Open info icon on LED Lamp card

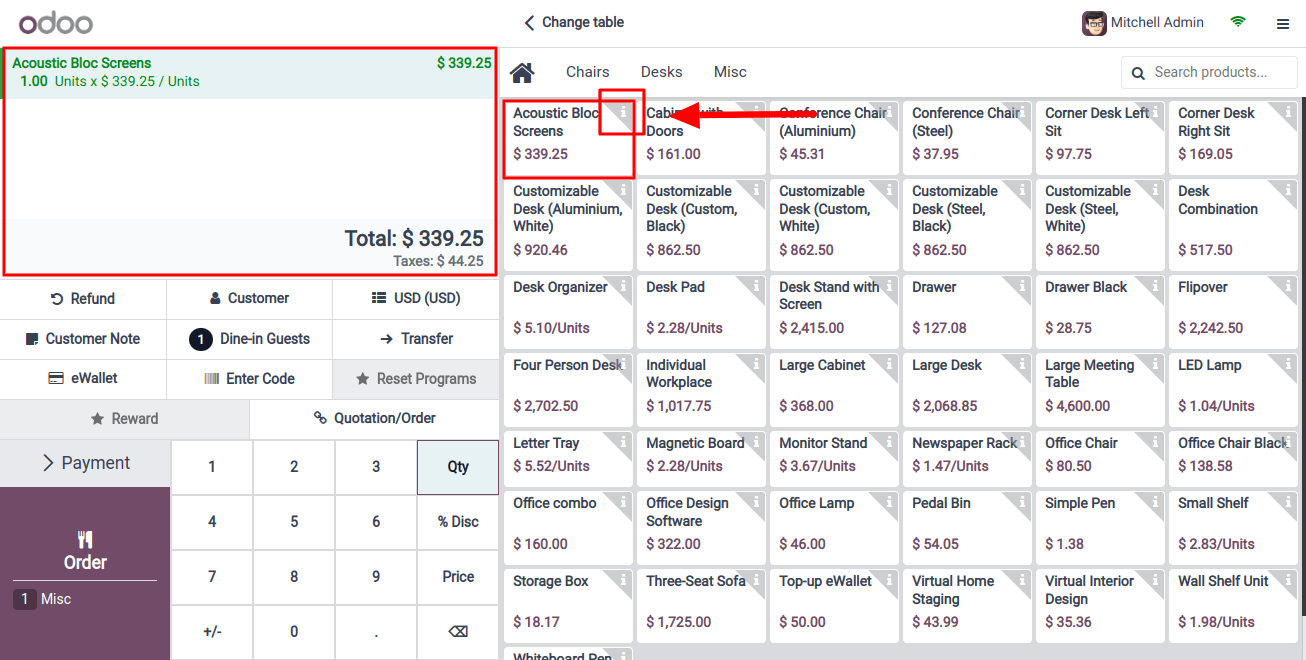pyautogui.click(x=1288, y=364)
